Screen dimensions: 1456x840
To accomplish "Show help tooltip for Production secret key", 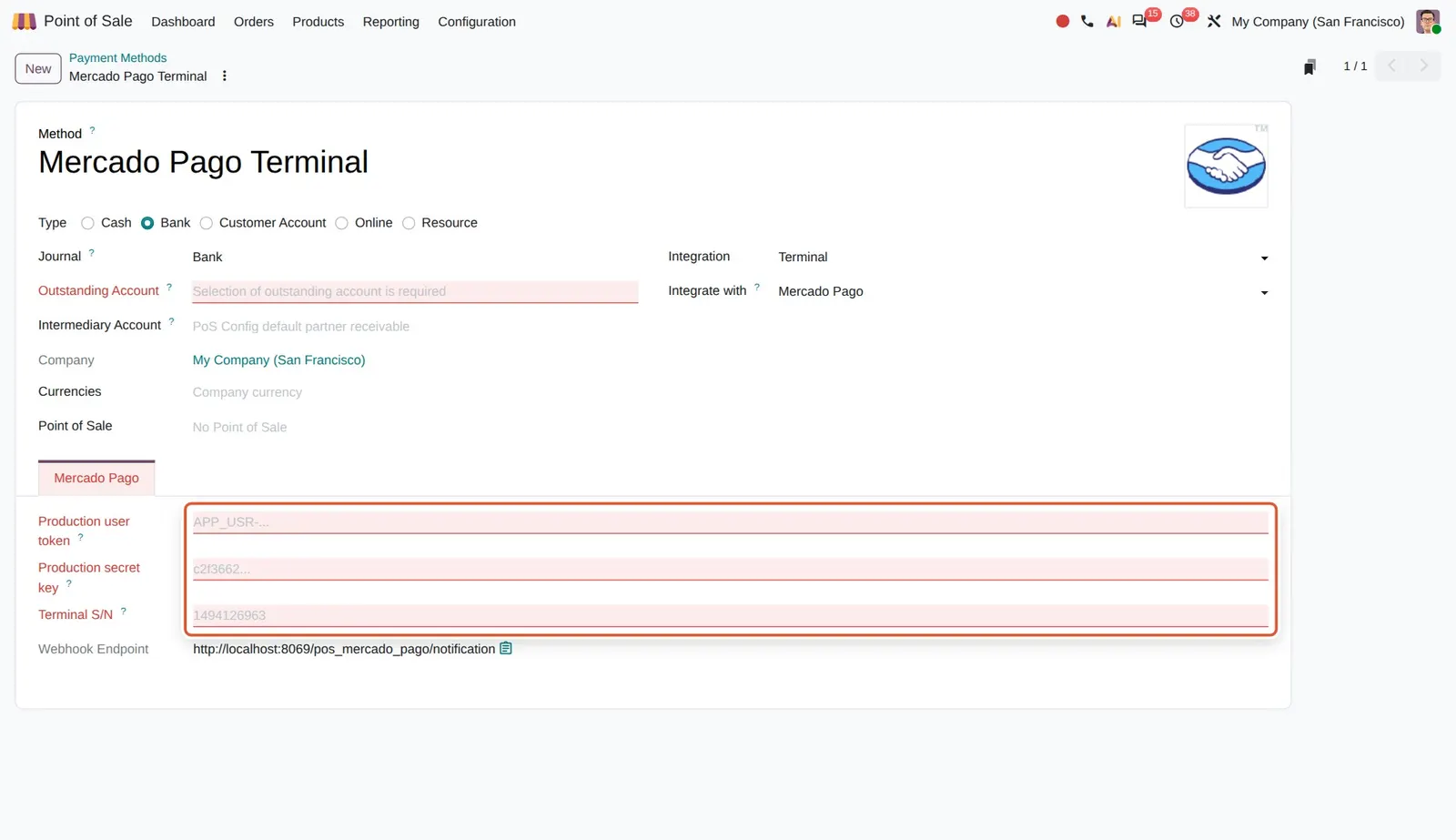I will pos(68,583).
